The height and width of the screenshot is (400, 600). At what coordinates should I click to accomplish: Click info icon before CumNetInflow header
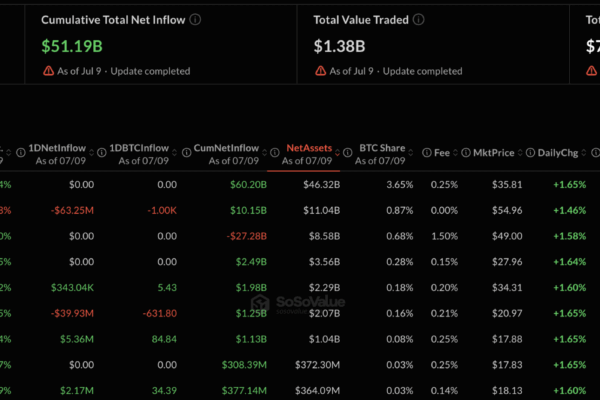[186, 153]
